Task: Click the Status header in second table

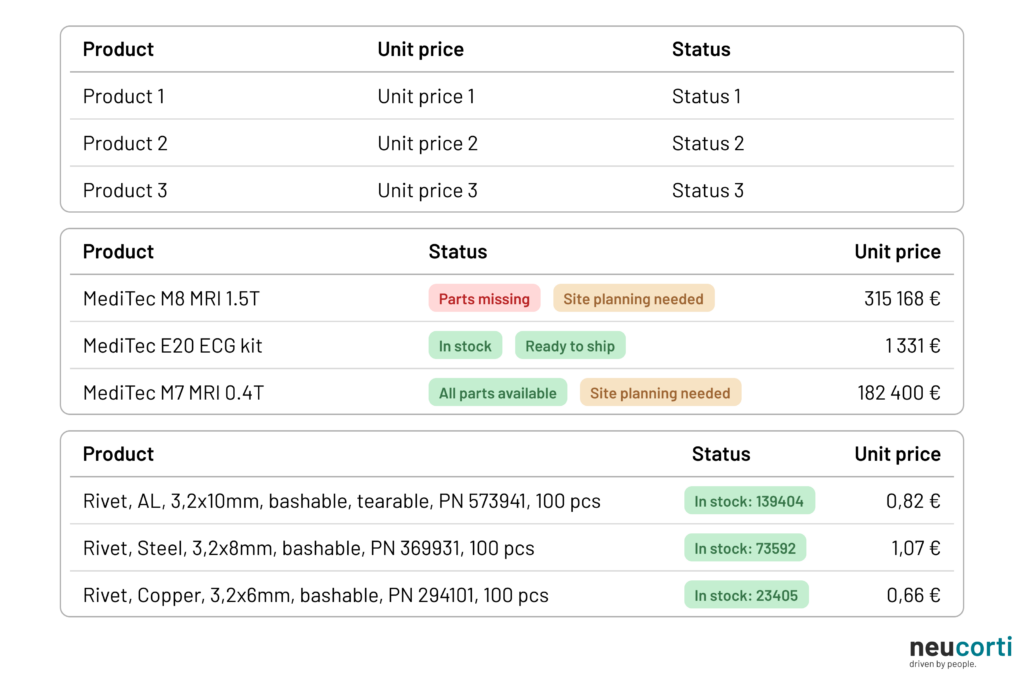Action: point(457,252)
